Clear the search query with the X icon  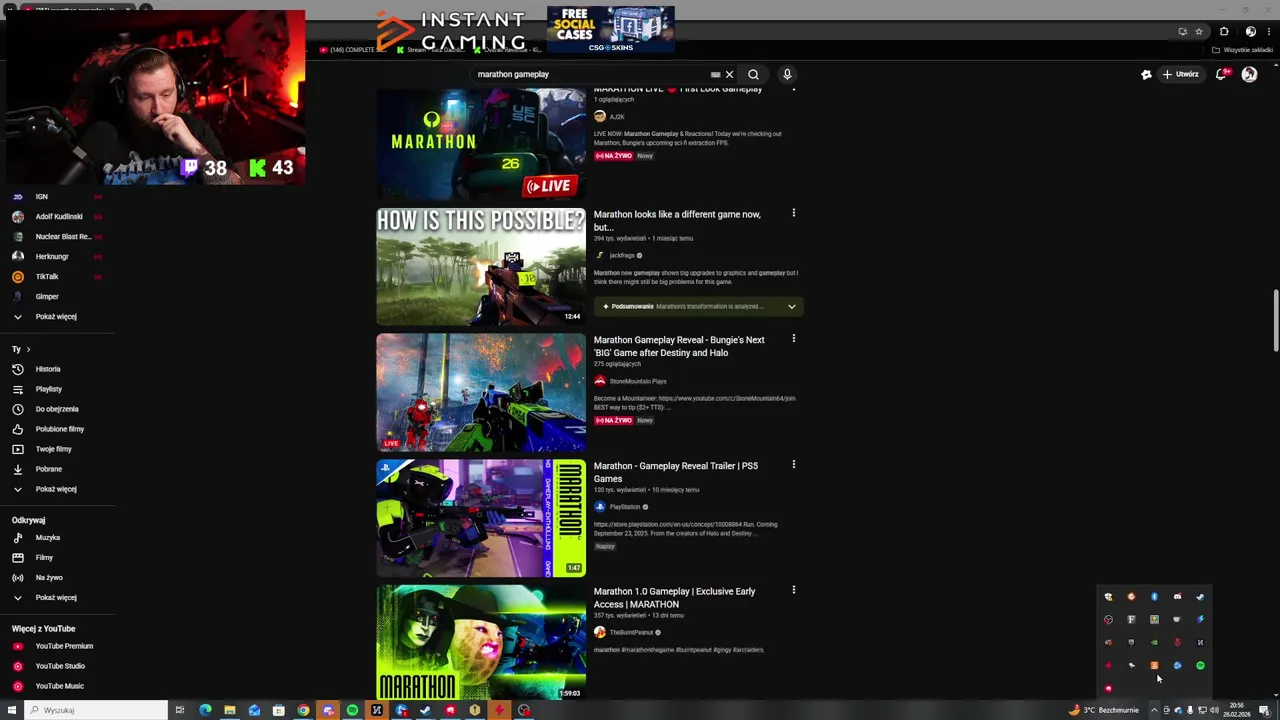[x=729, y=74]
